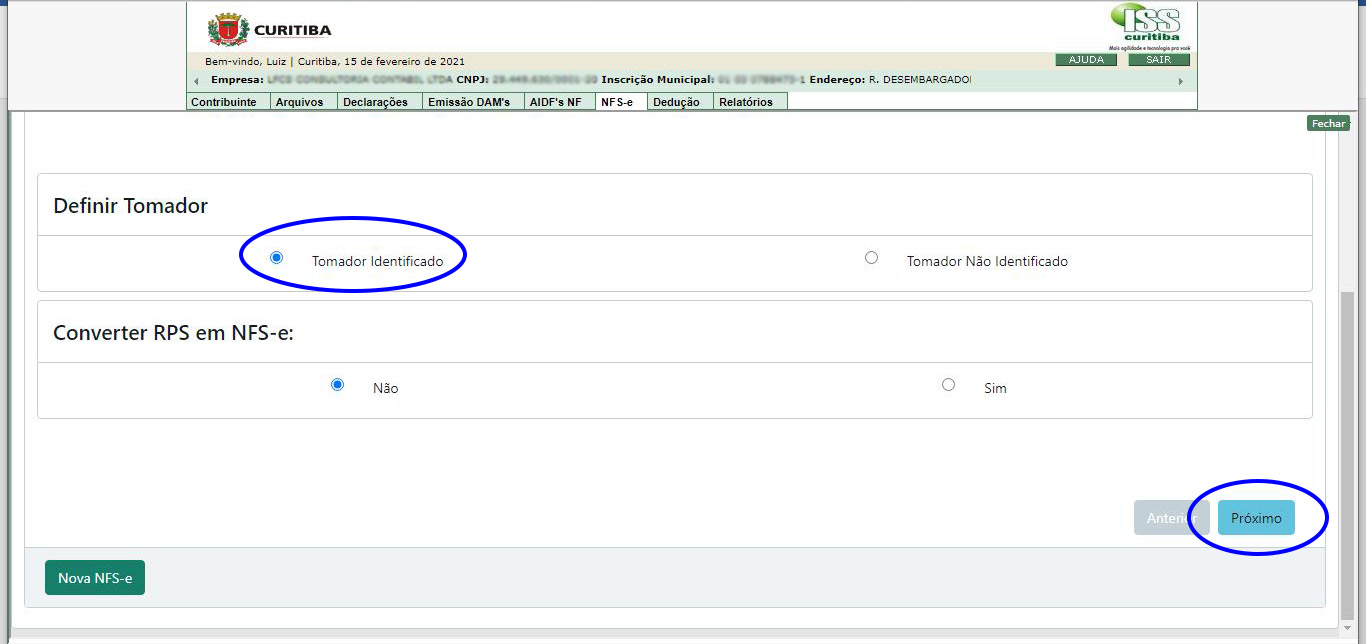1366x644 pixels.
Task: Select the Tomador Não Identificado radio option
Action: point(871,258)
